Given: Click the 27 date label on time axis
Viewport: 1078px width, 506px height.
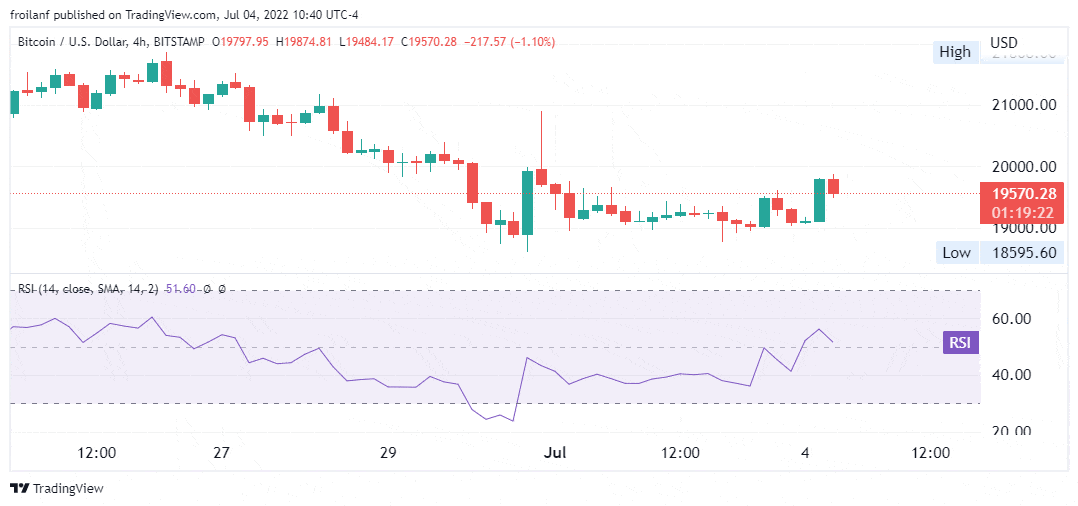Looking at the screenshot, I should [221, 453].
